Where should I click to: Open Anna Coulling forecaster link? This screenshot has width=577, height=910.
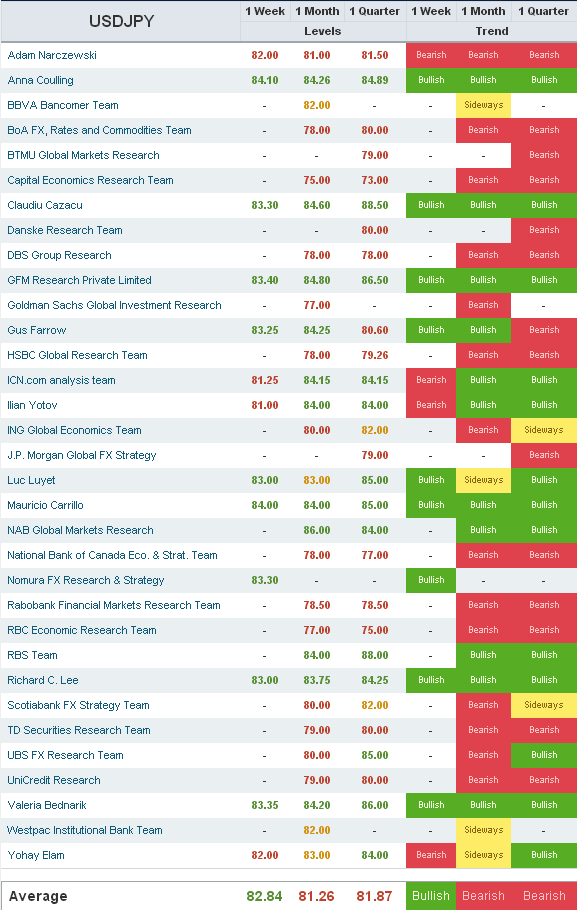pos(40,80)
